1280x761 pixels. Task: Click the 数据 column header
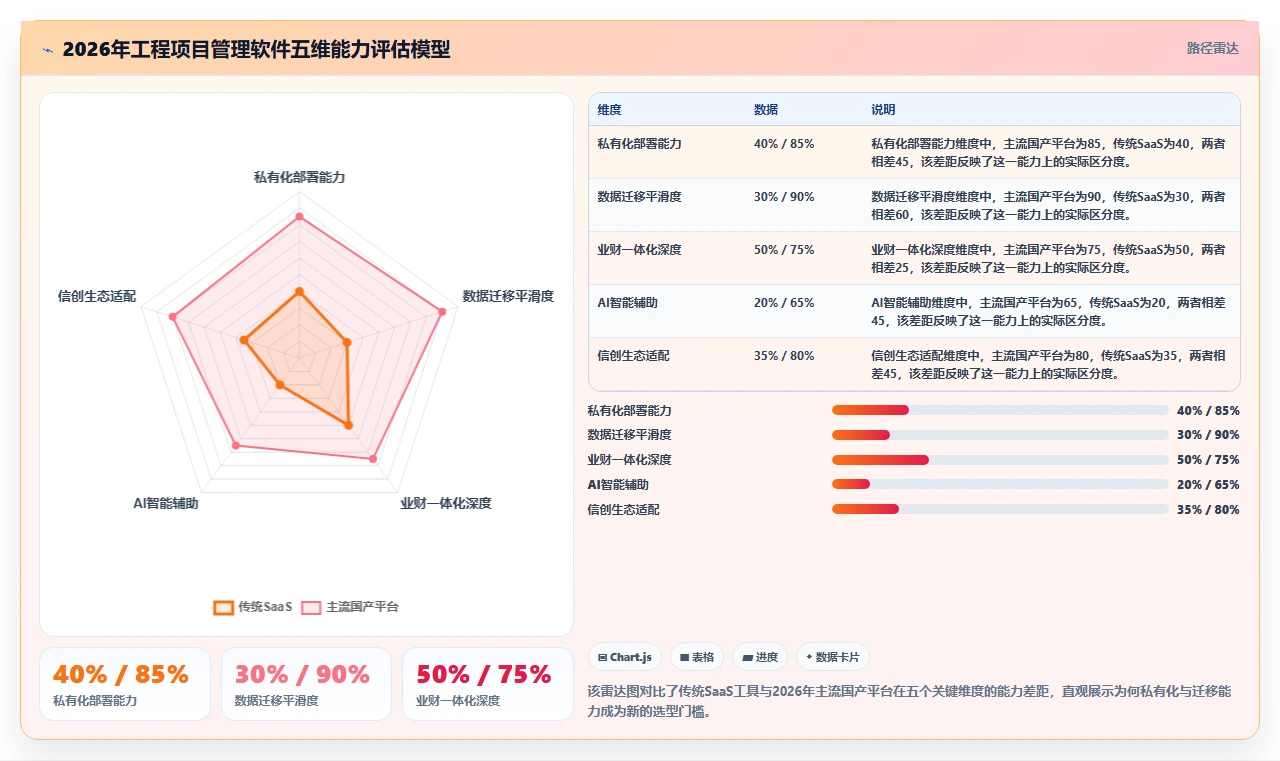[766, 110]
